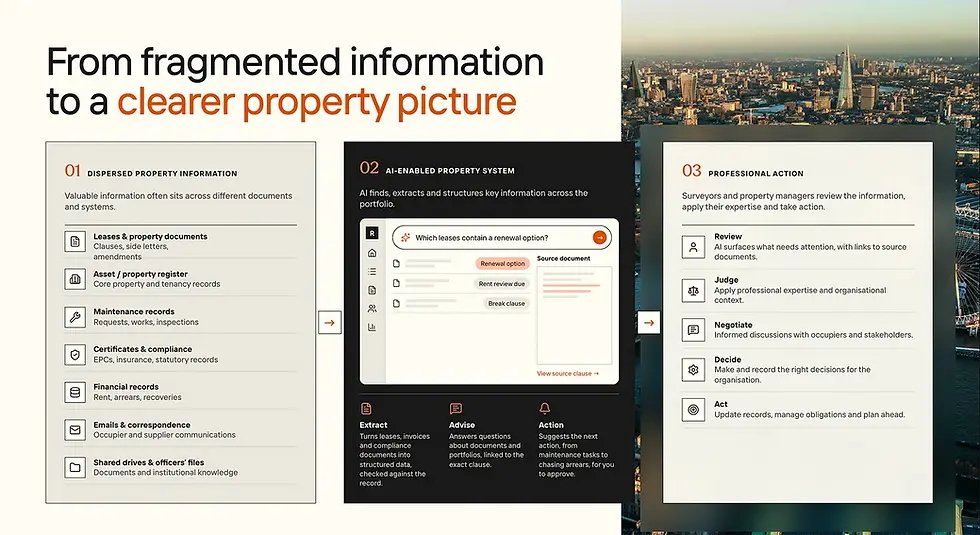Click the 'Extract' feature title
Image resolution: width=980 pixels, height=535 pixels.
[x=373, y=425]
